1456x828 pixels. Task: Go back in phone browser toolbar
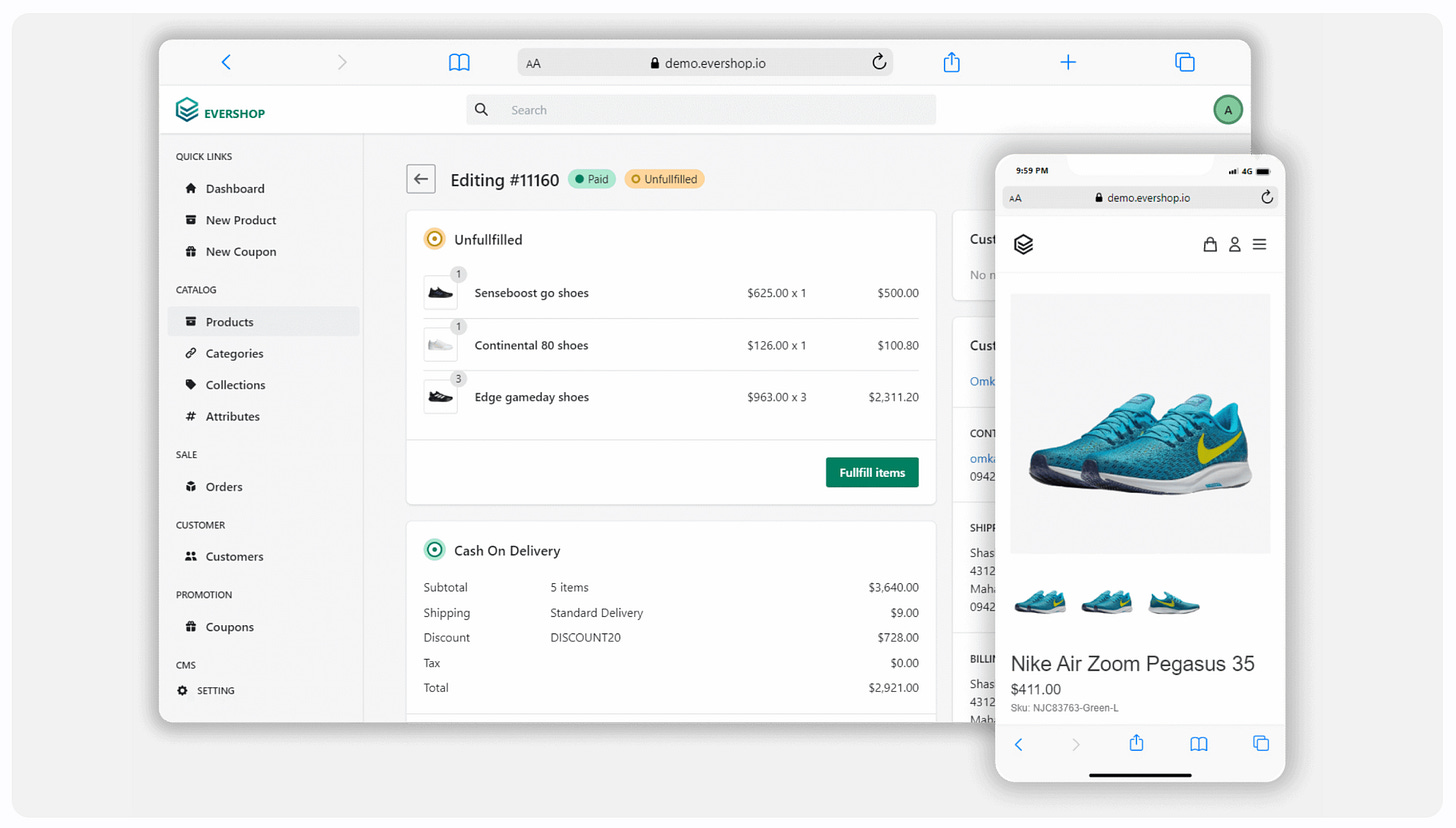[1019, 744]
